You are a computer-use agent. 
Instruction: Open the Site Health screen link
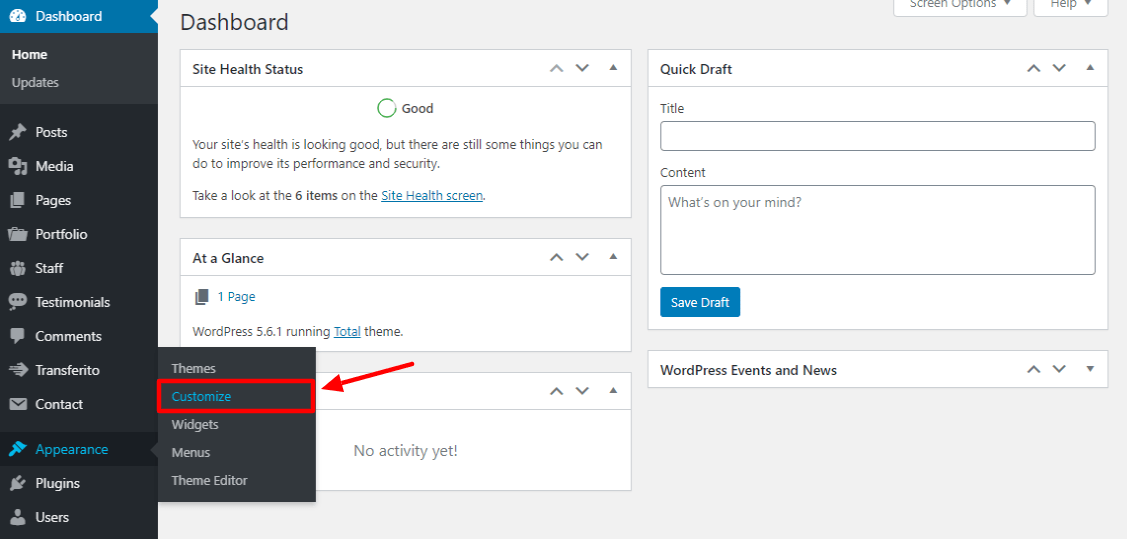(x=432, y=195)
